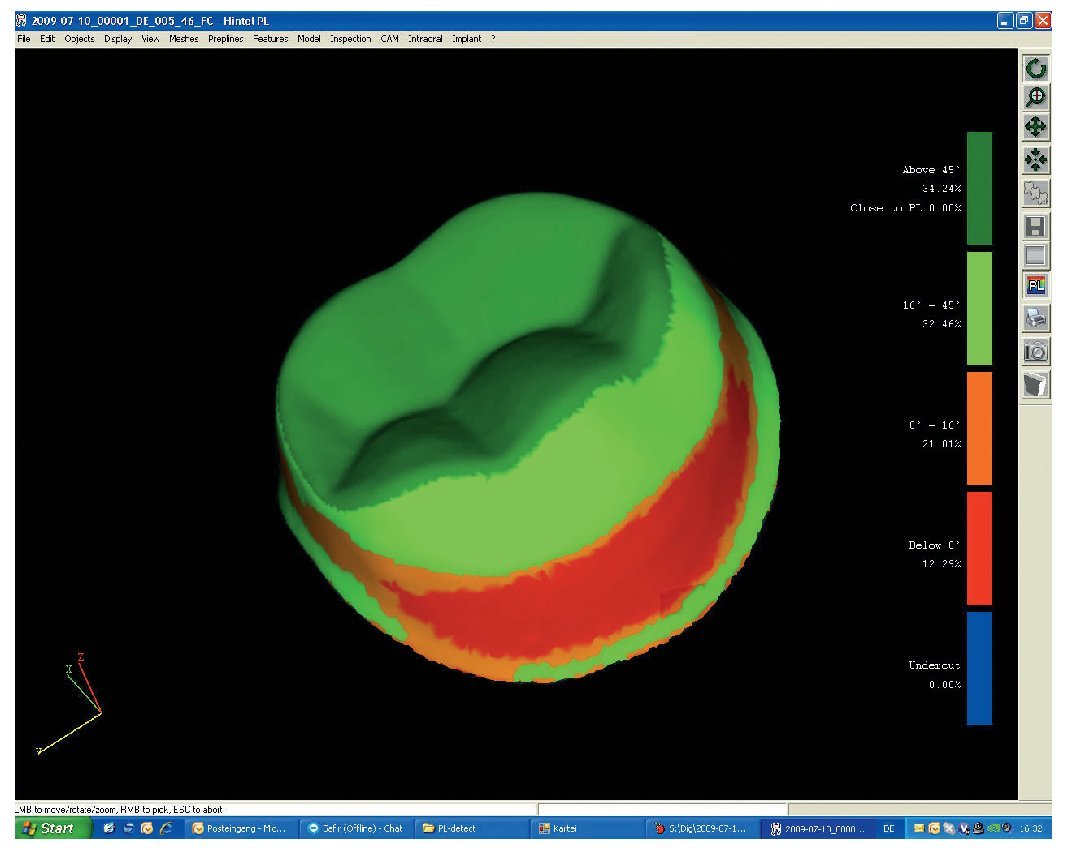The width and height of the screenshot is (1066, 850).
Task: Click the Windows Start button
Action: click(48, 828)
